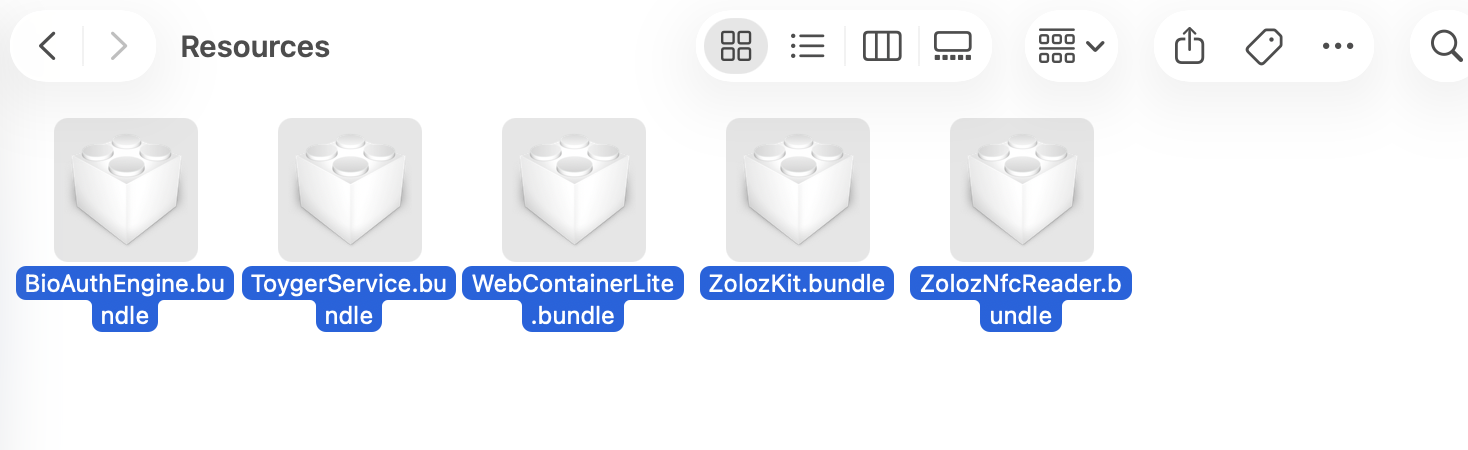Image resolution: width=1468 pixels, height=450 pixels.
Task: Go forward to the next folder
Action: 118,46
